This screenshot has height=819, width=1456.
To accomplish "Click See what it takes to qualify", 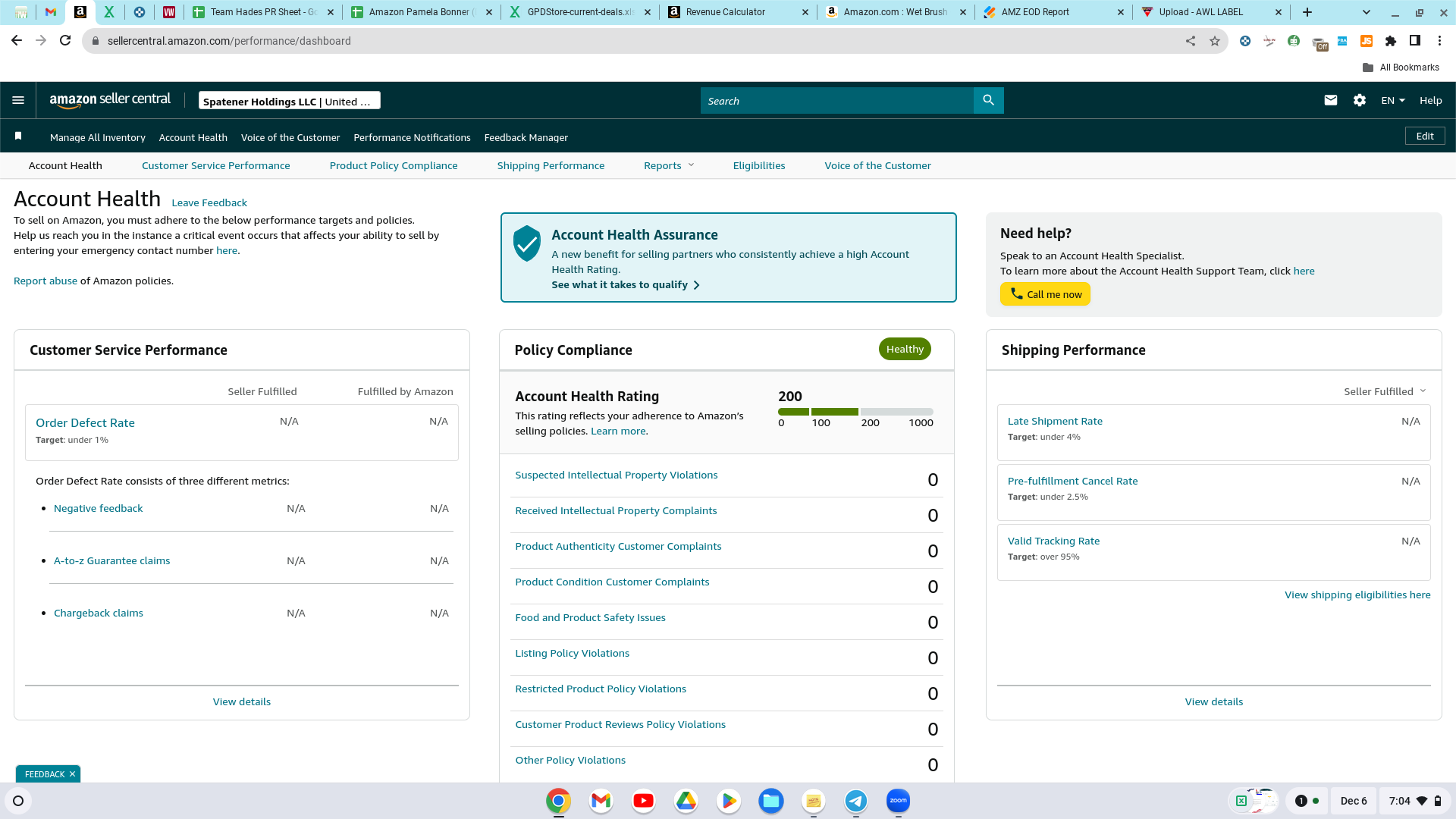I will (625, 284).
